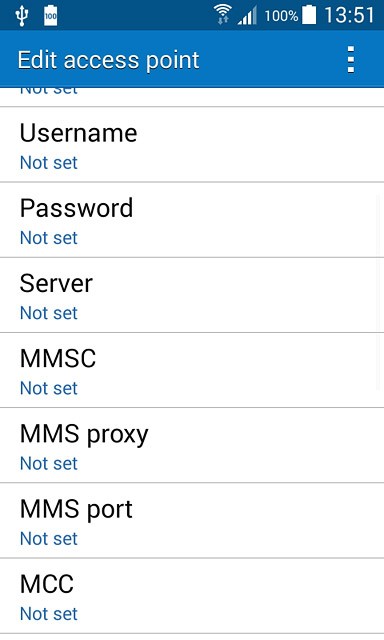Tap Not set value under MMS proxy

(x=49, y=464)
